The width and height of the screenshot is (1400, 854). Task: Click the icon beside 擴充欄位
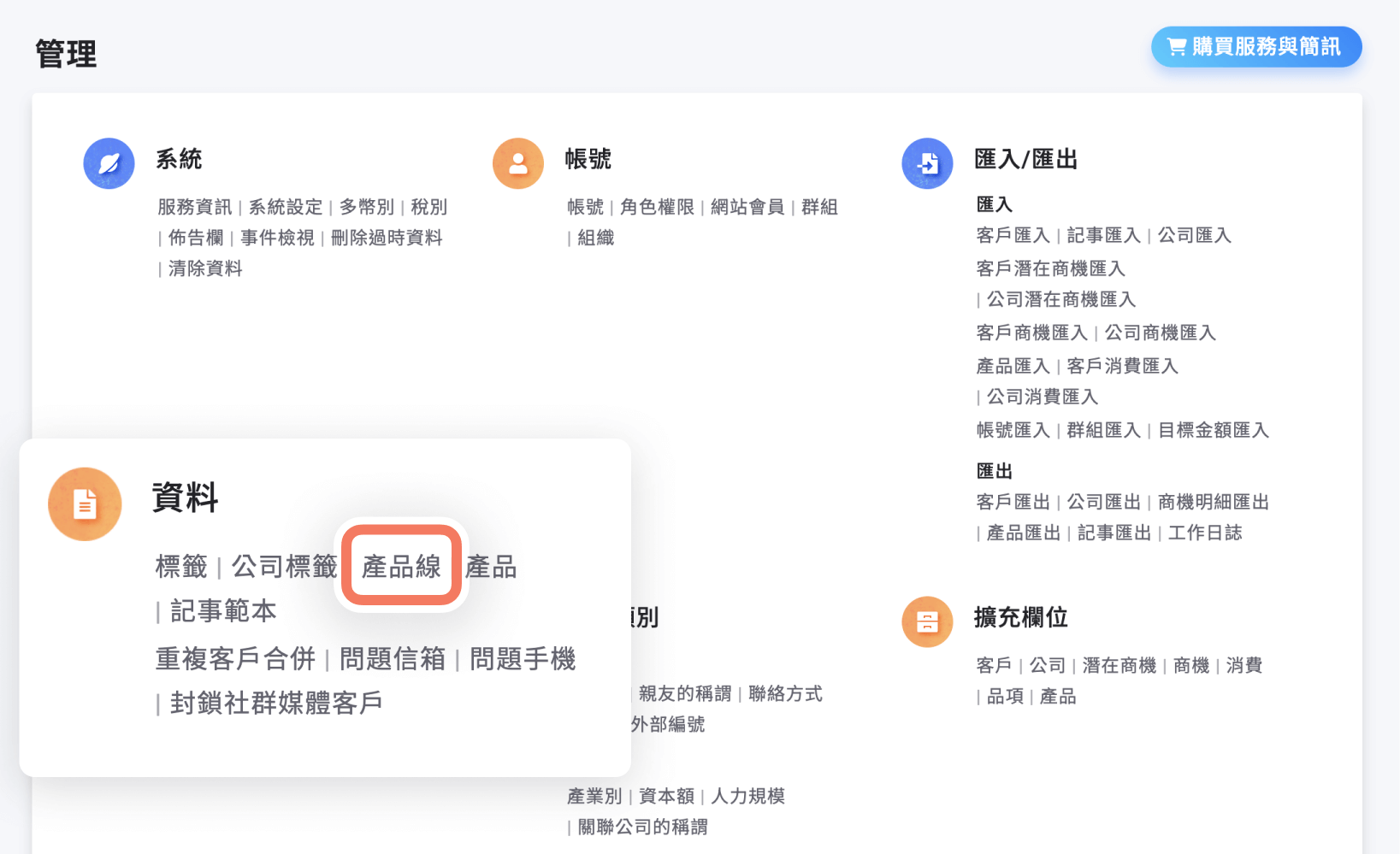coord(927,621)
